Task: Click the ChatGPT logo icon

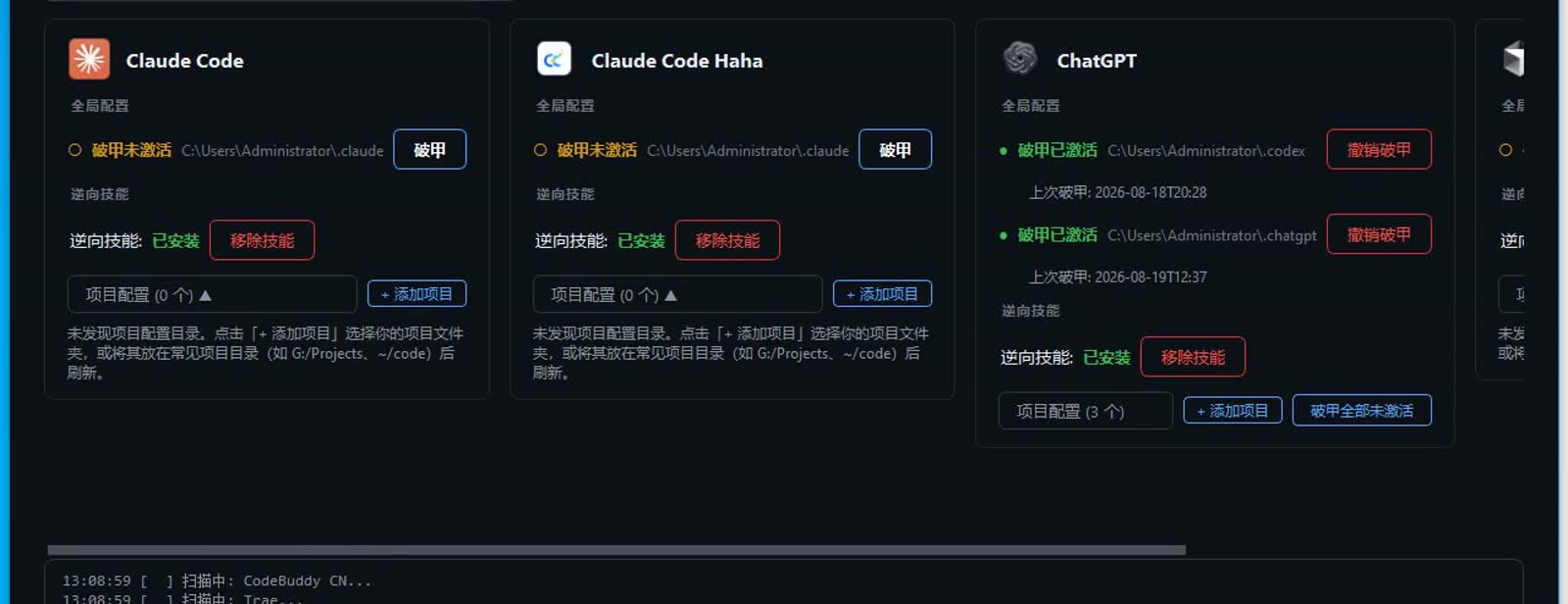Action: tap(1020, 58)
